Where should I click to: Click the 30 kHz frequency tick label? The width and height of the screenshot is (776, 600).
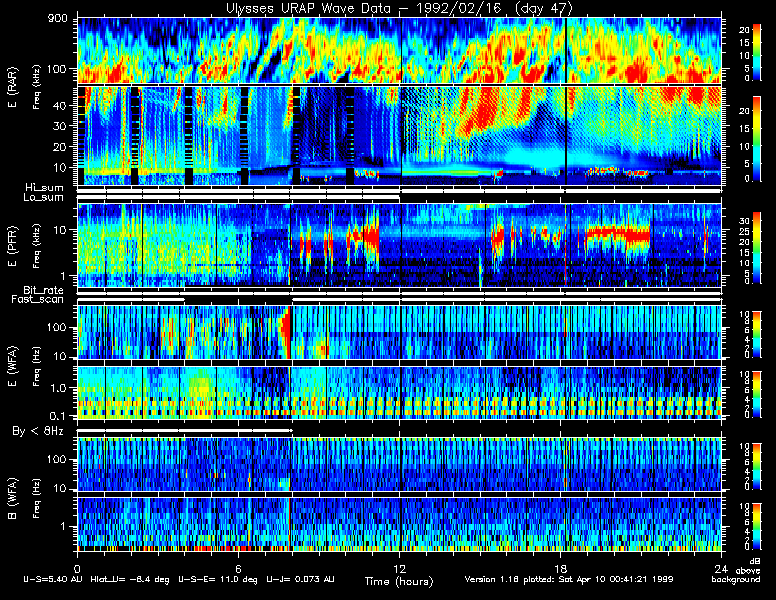coord(60,126)
